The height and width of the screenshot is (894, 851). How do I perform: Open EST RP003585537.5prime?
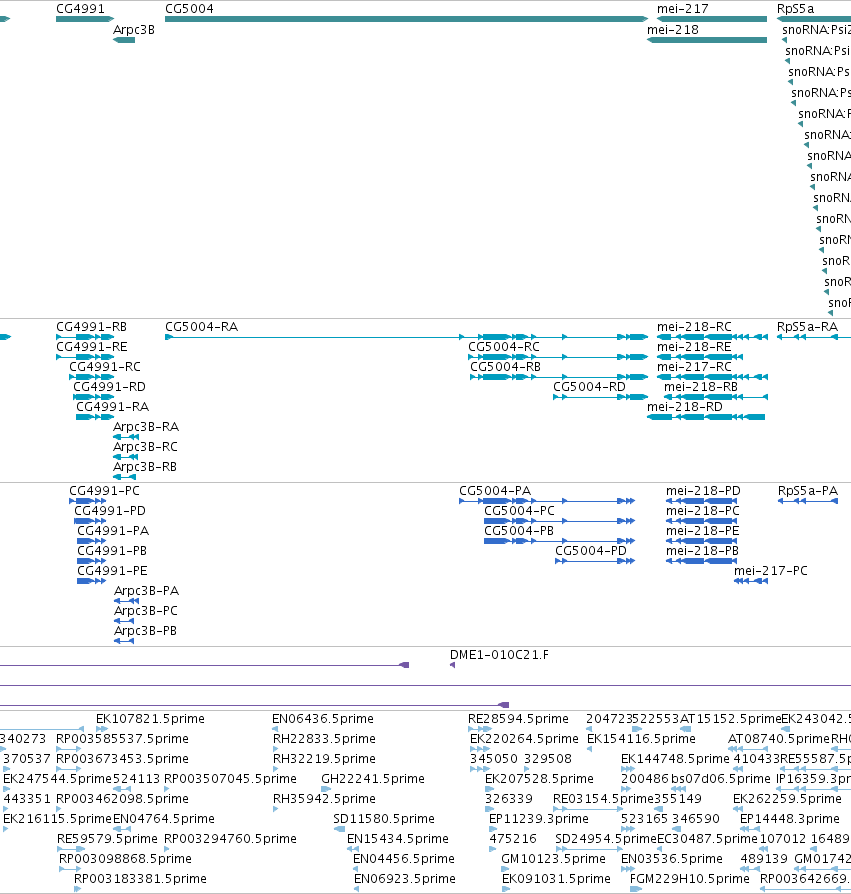coord(122,739)
